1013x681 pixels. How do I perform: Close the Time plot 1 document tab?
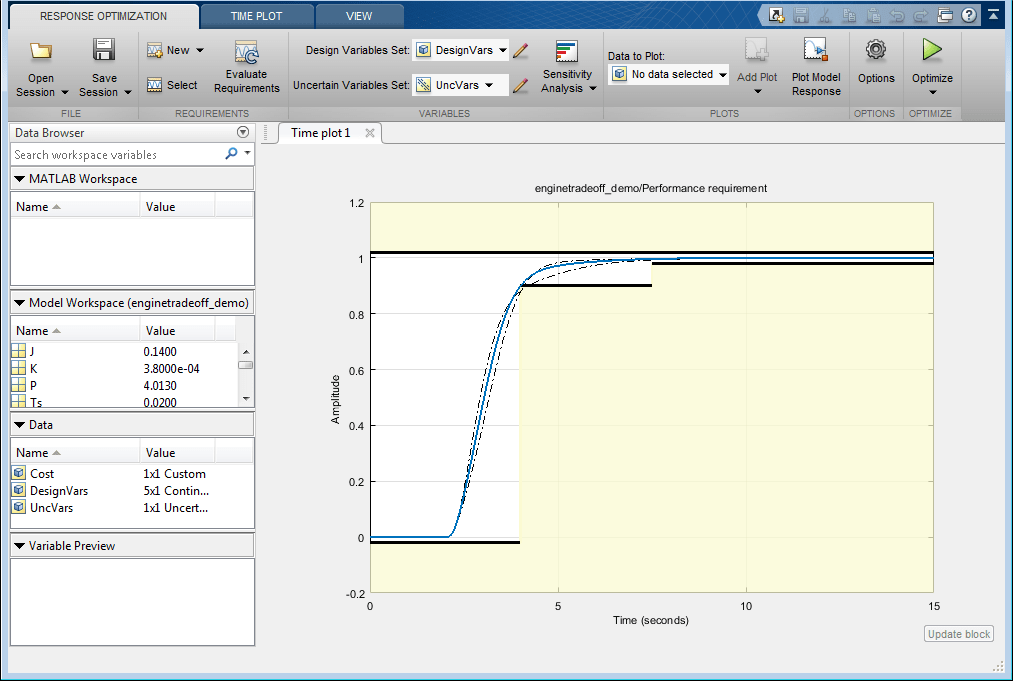[370, 133]
